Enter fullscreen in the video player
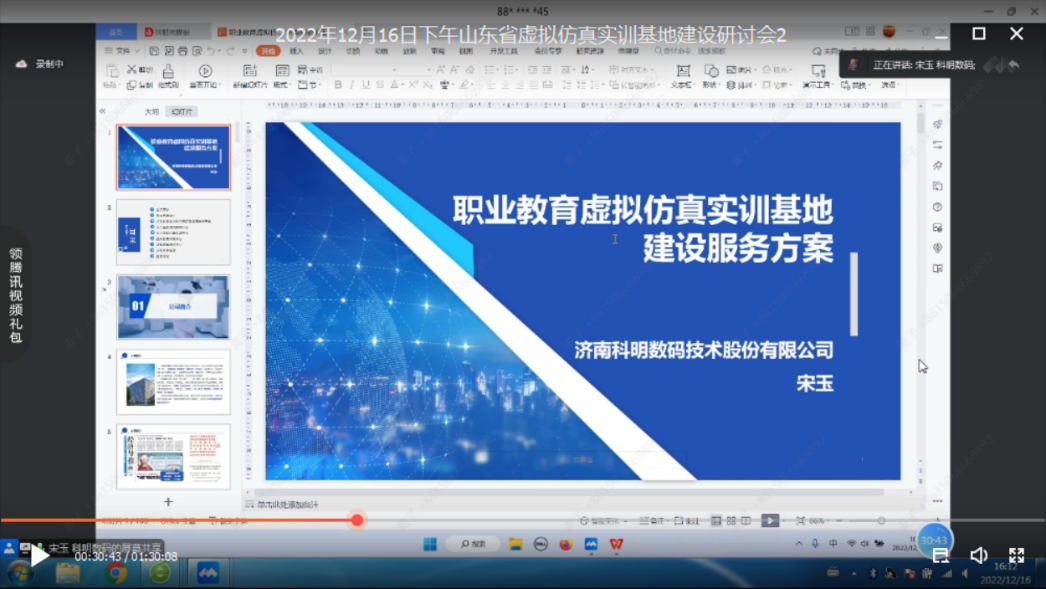The image size is (1046, 589). [x=1016, y=555]
